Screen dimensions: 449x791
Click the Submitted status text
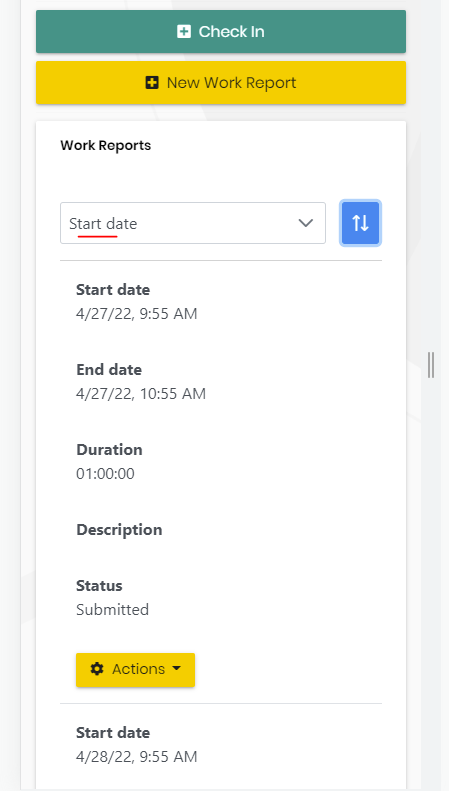tap(113, 609)
